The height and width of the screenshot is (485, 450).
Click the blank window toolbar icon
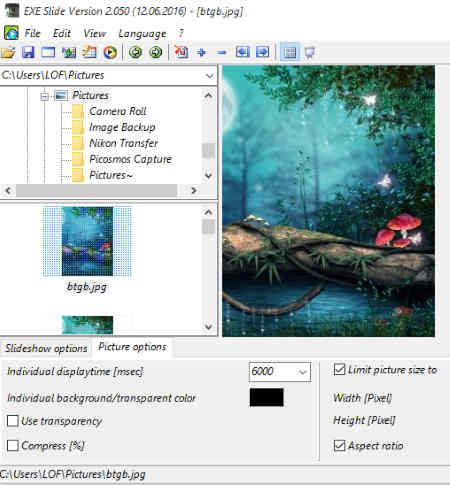[x=48, y=52]
